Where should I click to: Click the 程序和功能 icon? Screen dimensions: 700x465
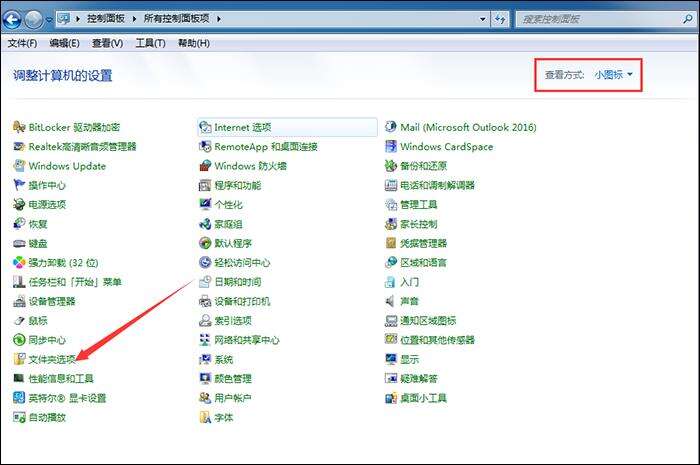point(205,185)
